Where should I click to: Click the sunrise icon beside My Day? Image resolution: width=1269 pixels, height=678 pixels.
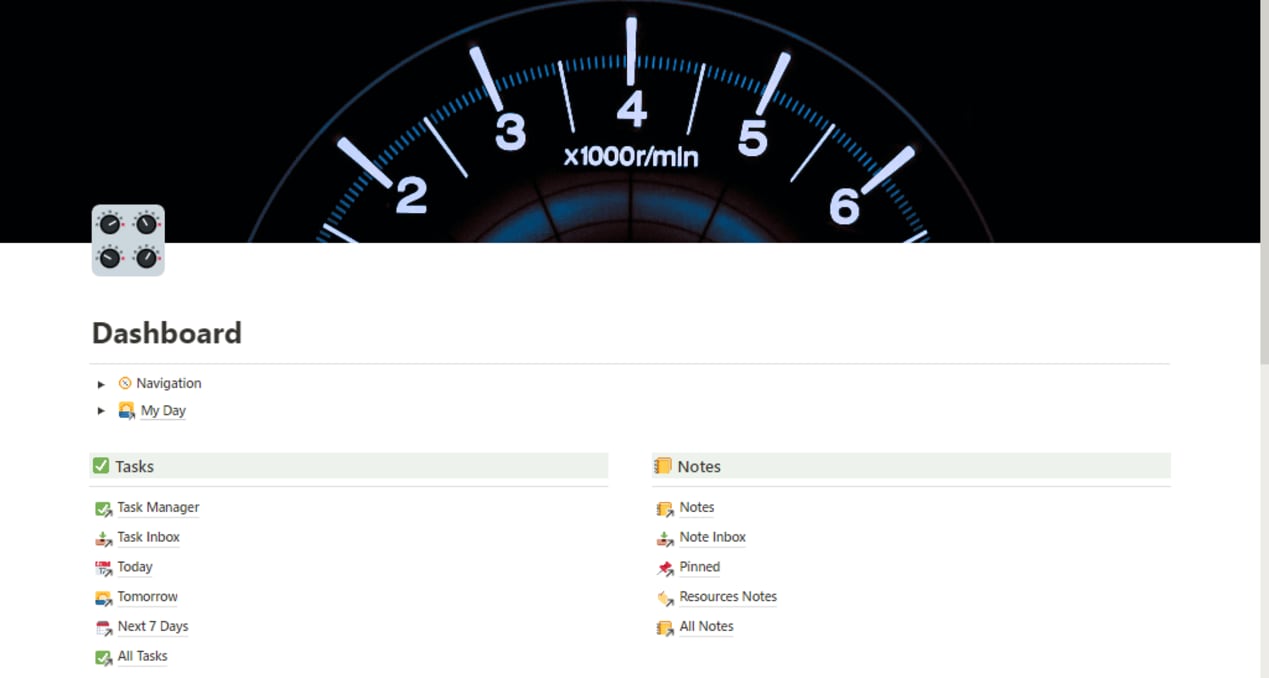126,410
